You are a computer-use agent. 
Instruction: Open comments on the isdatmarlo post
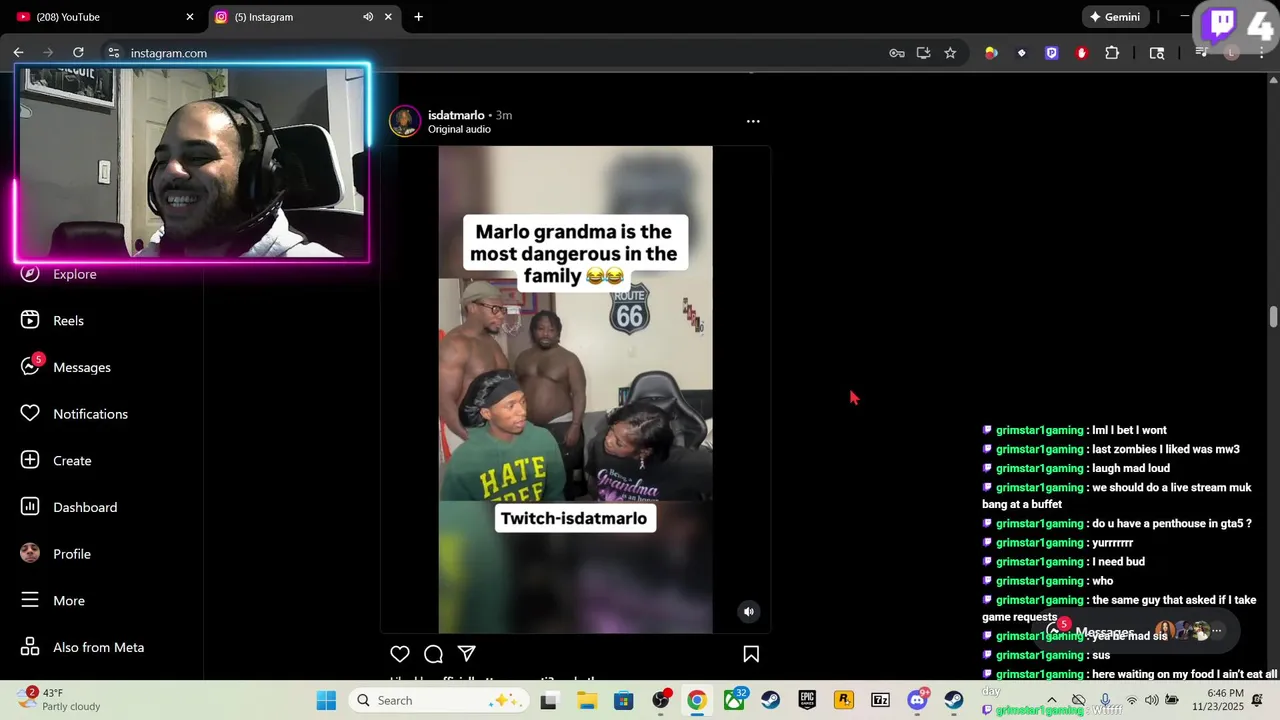point(433,654)
